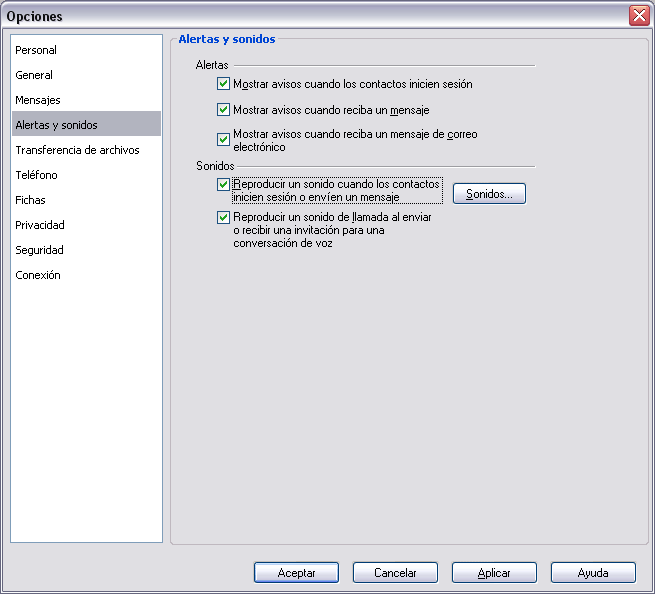Toggle alerts when receiving a message

[223, 110]
